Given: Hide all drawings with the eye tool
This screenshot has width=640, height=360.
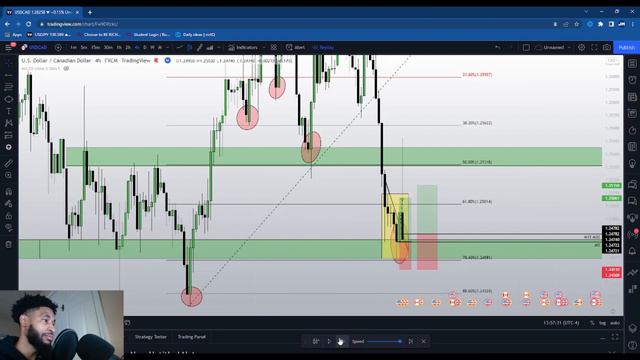Looking at the screenshot, I should [9, 228].
